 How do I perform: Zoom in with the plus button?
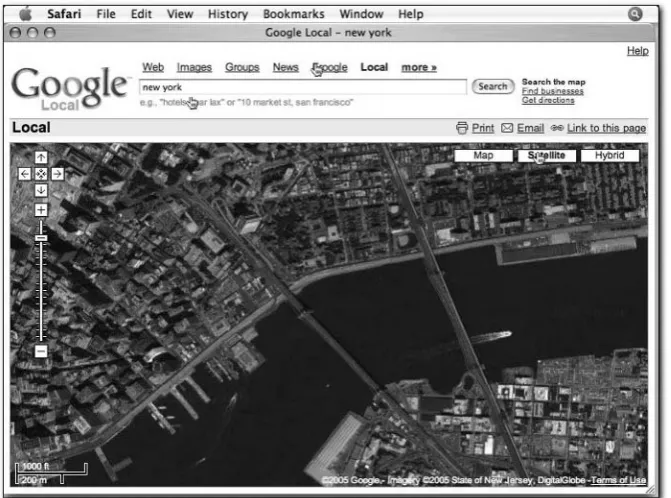pos(41,210)
